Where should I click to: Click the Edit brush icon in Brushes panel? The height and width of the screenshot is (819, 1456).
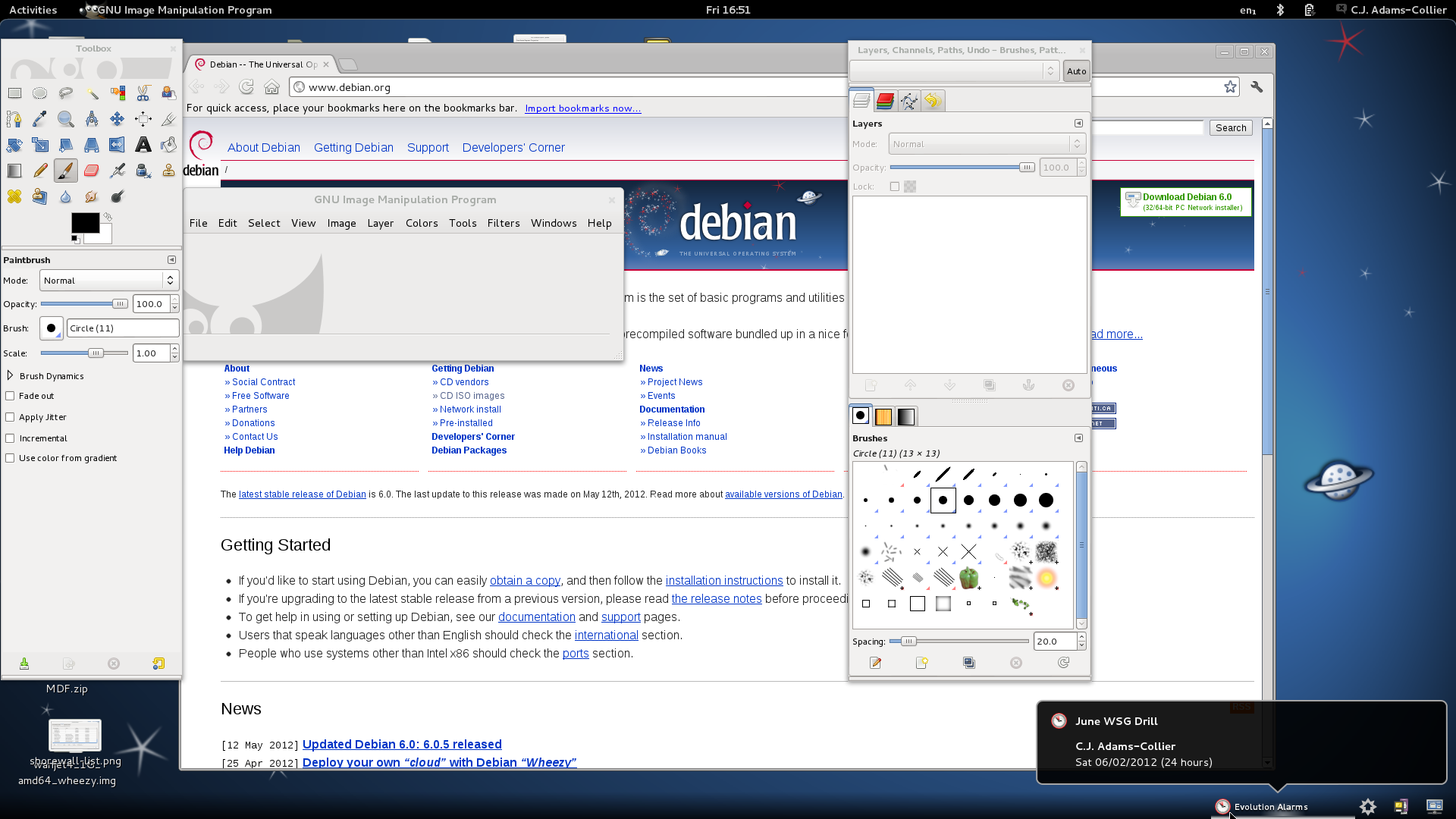click(x=876, y=663)
